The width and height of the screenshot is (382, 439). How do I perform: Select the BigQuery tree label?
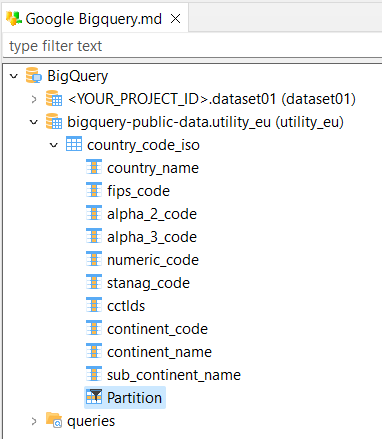coord(78,76)
